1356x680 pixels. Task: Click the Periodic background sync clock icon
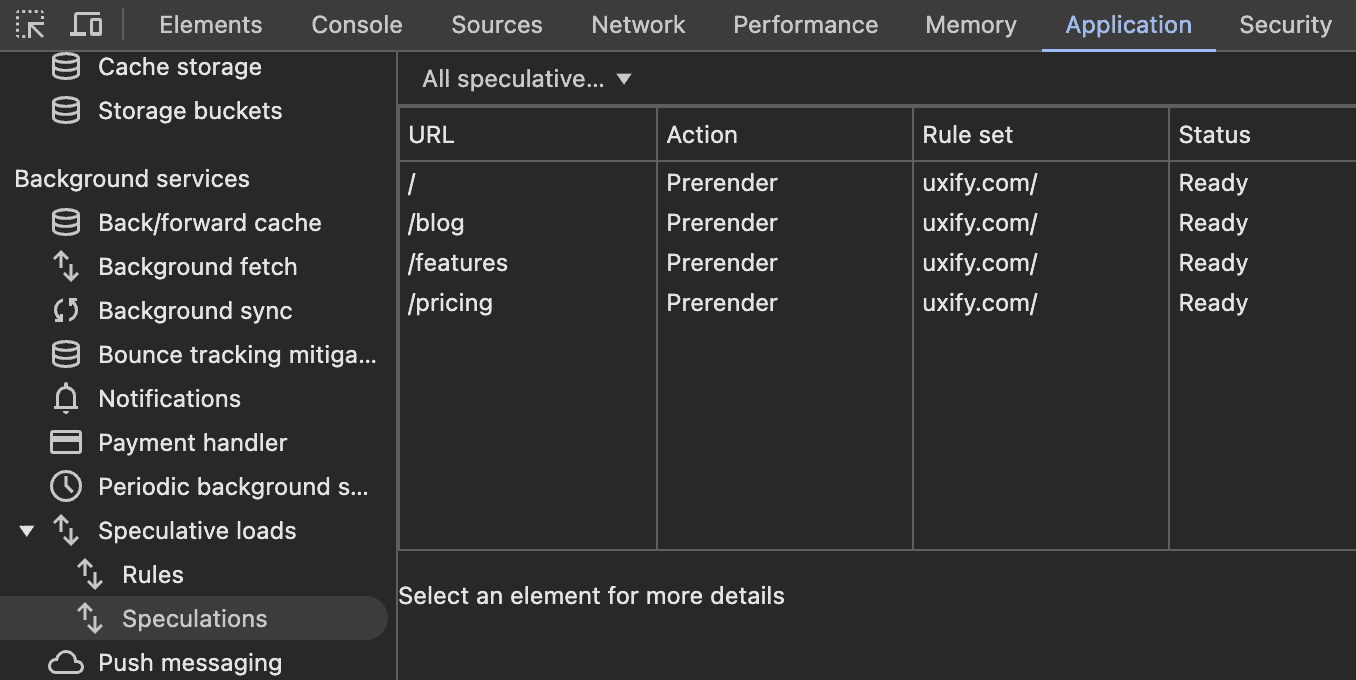65,486
